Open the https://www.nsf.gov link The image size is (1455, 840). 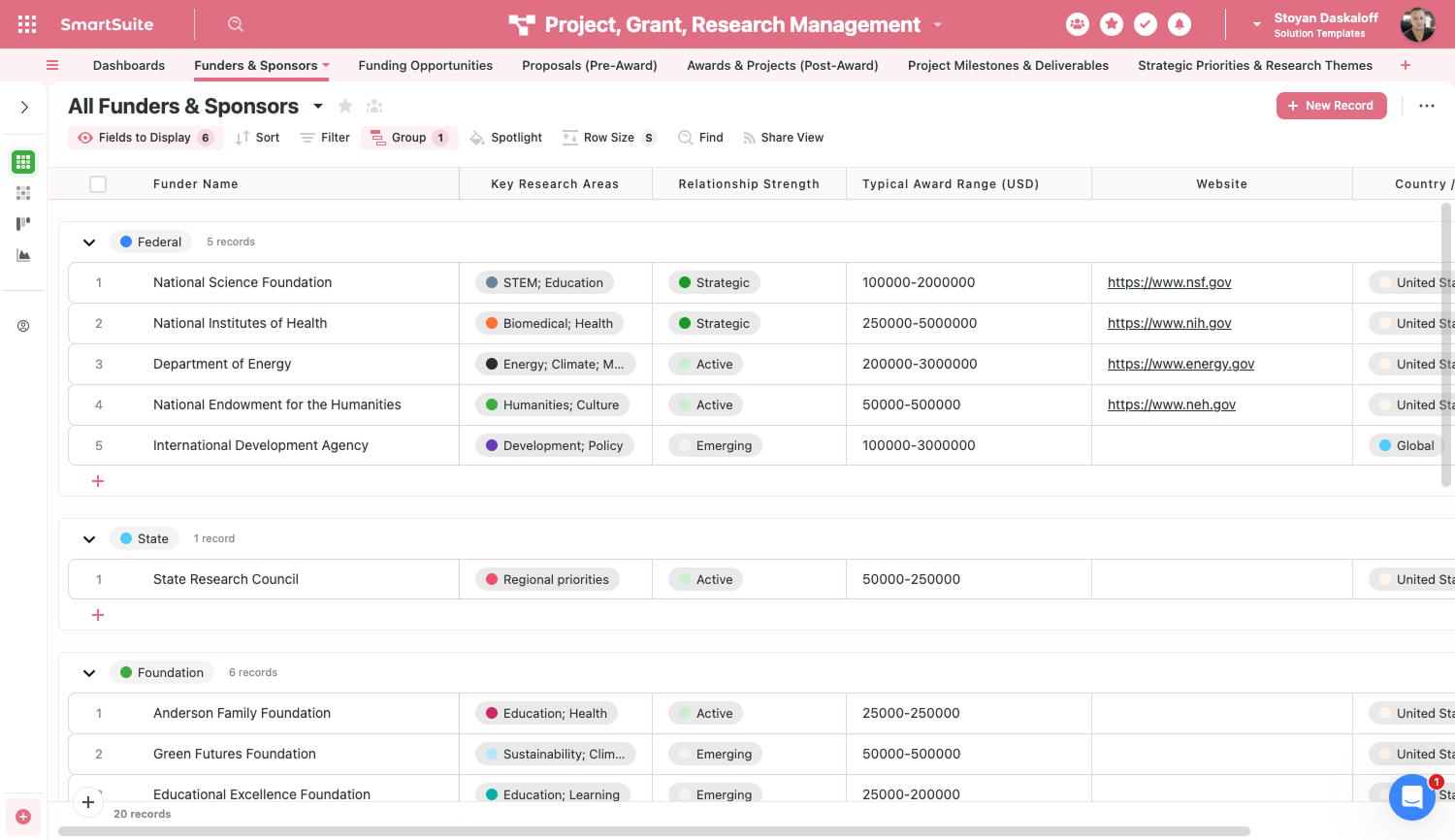[1170, 282]
